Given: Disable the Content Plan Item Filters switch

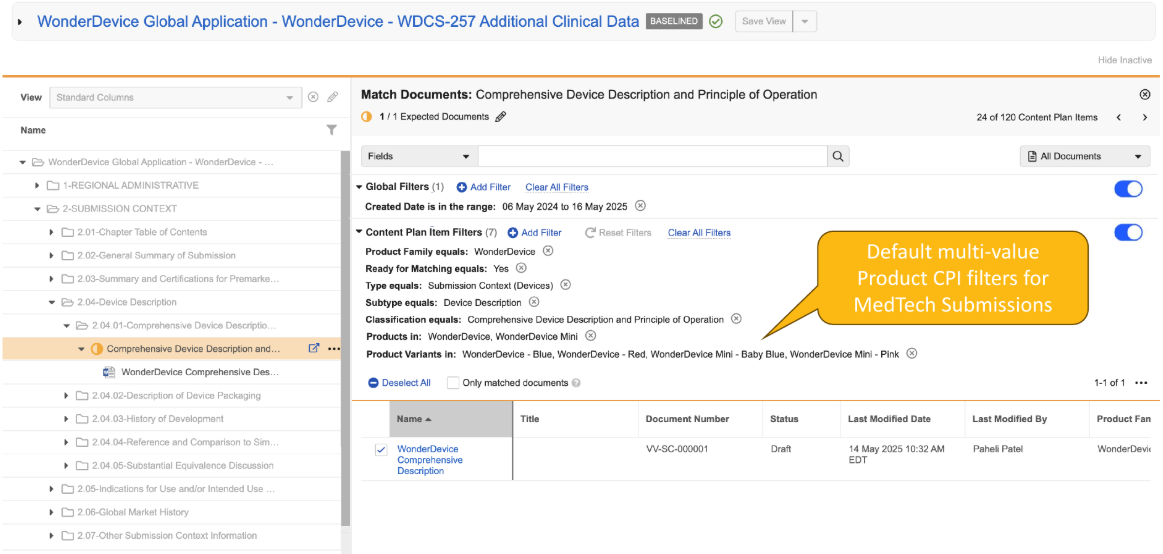Looking at the screenshot, I should [1128, 232].
